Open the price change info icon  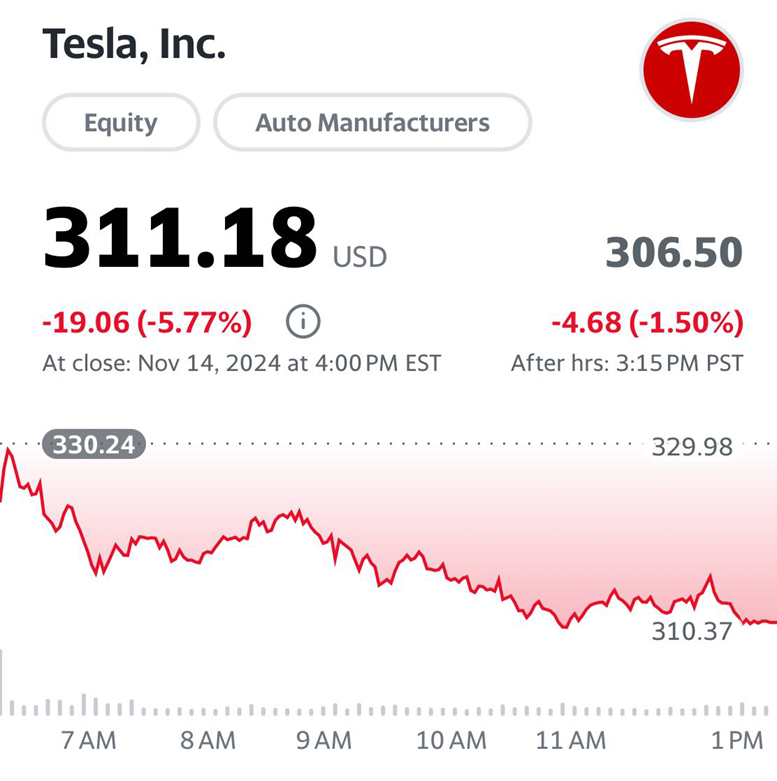[303, 321]
